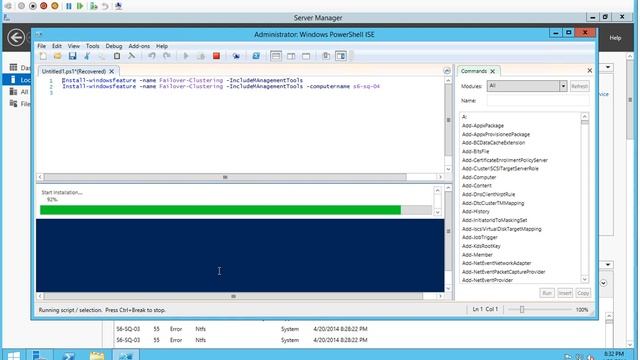
Task: Start PowerShell.exe in separate window icon
Action: pos(256,56)
